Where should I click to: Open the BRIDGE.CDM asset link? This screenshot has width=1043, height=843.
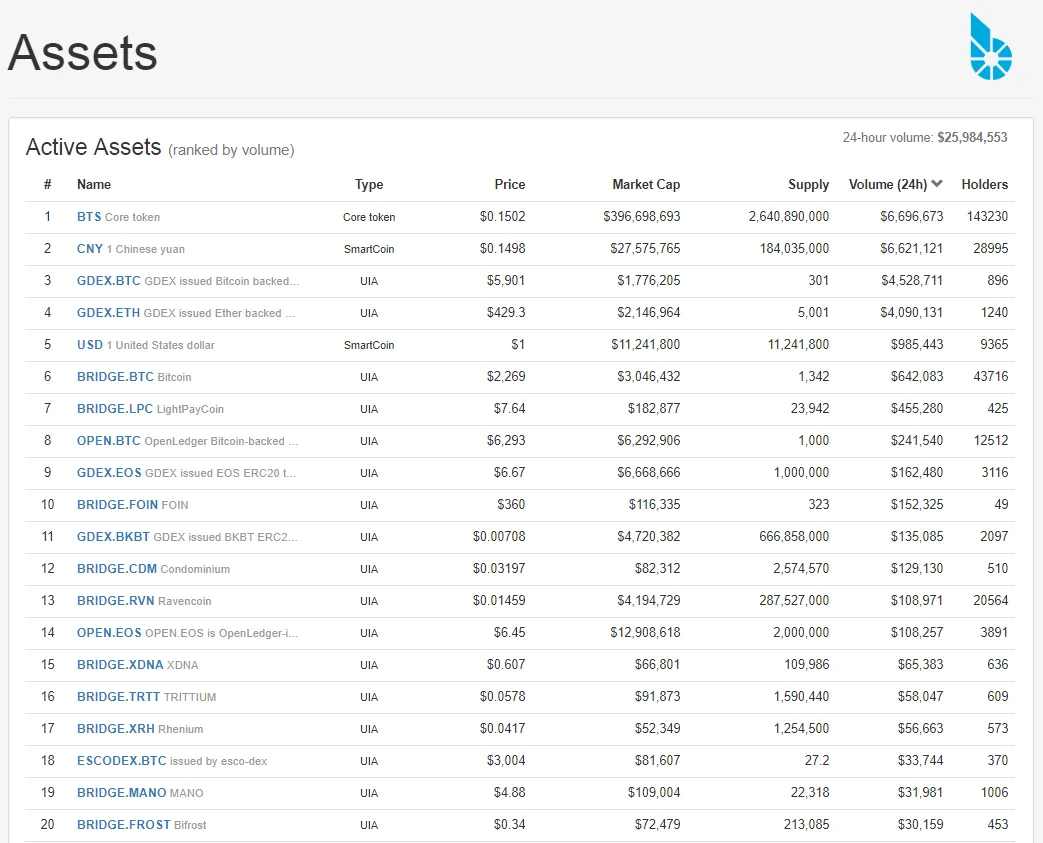tap(116, 569)
